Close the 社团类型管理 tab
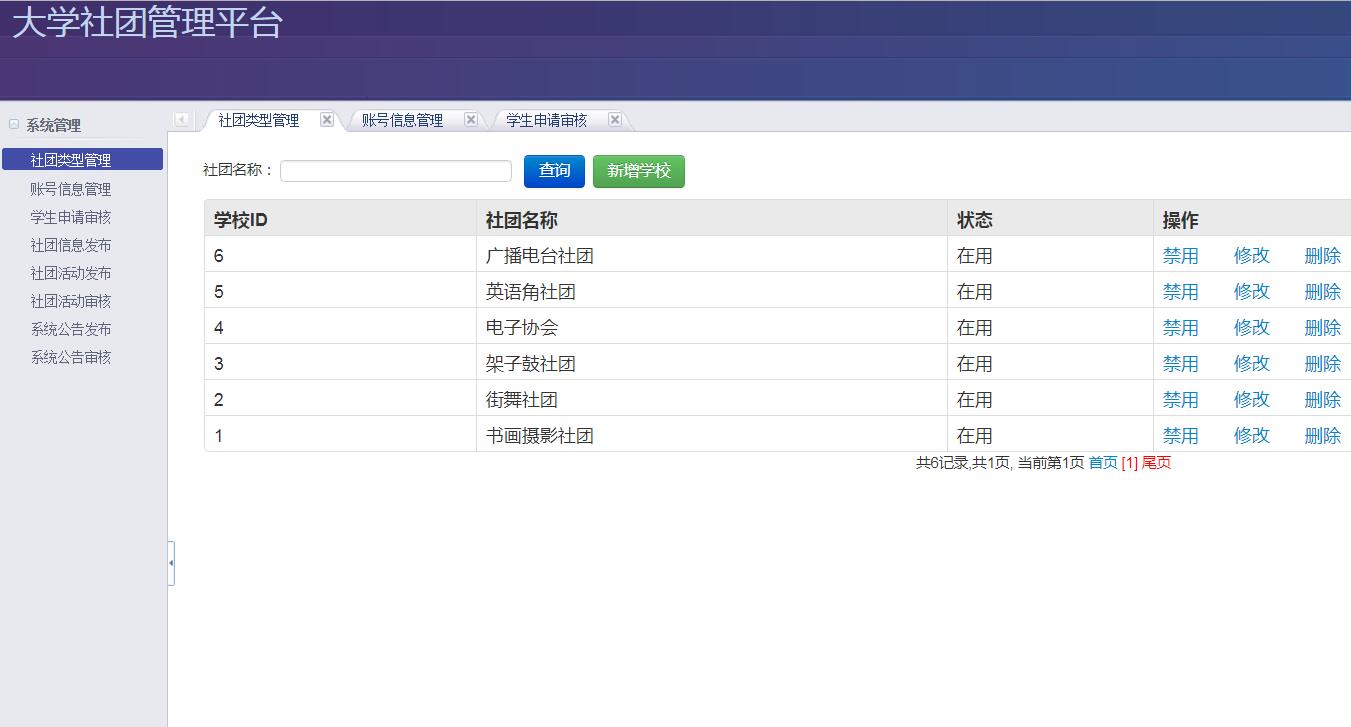The width and height of the screenshot is (1351, 727). point(326,119)
